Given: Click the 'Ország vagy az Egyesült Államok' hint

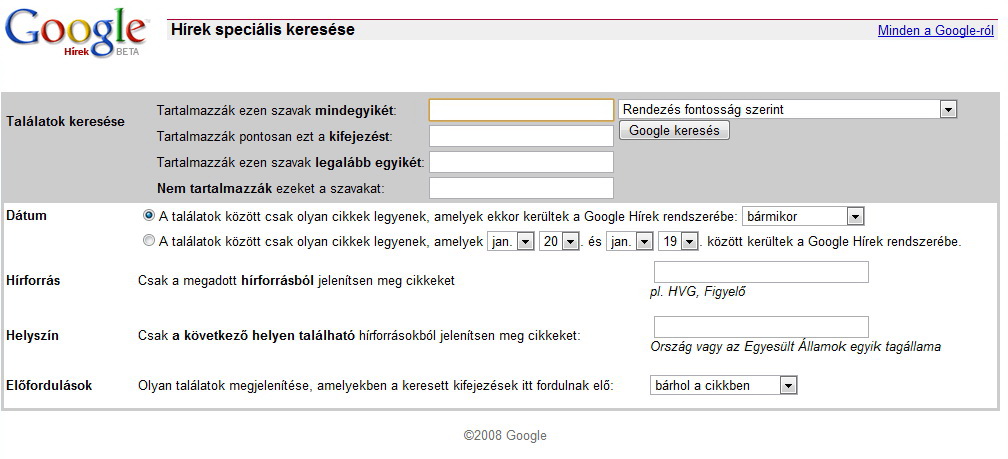Looking at the screenshot, I should pos(795,346).
